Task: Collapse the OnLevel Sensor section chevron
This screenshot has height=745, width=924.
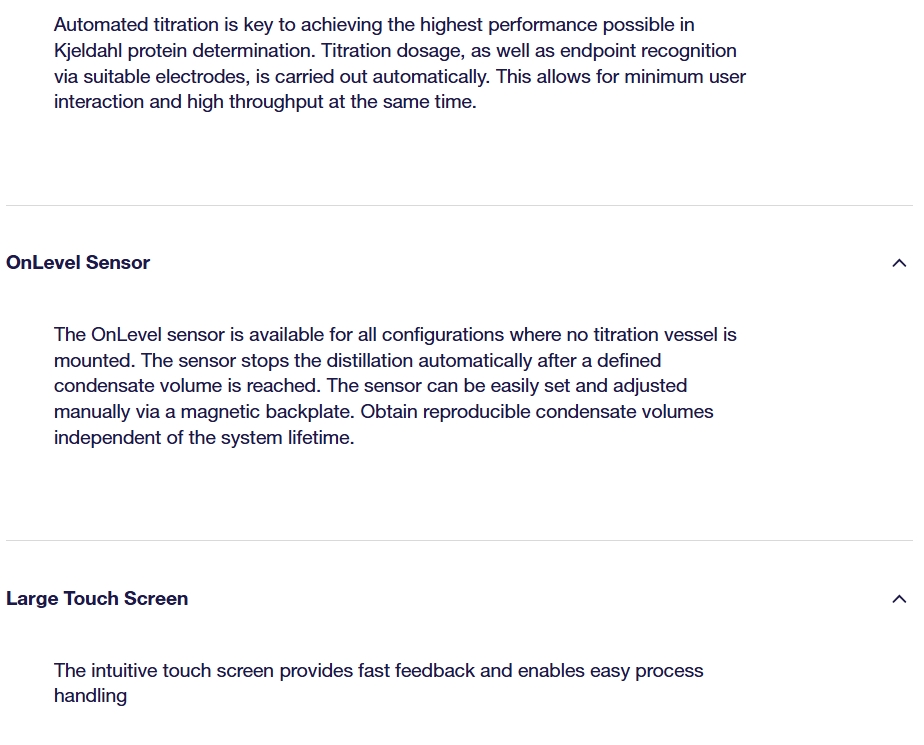Action: pyautogui.click(x=898, y=263)
